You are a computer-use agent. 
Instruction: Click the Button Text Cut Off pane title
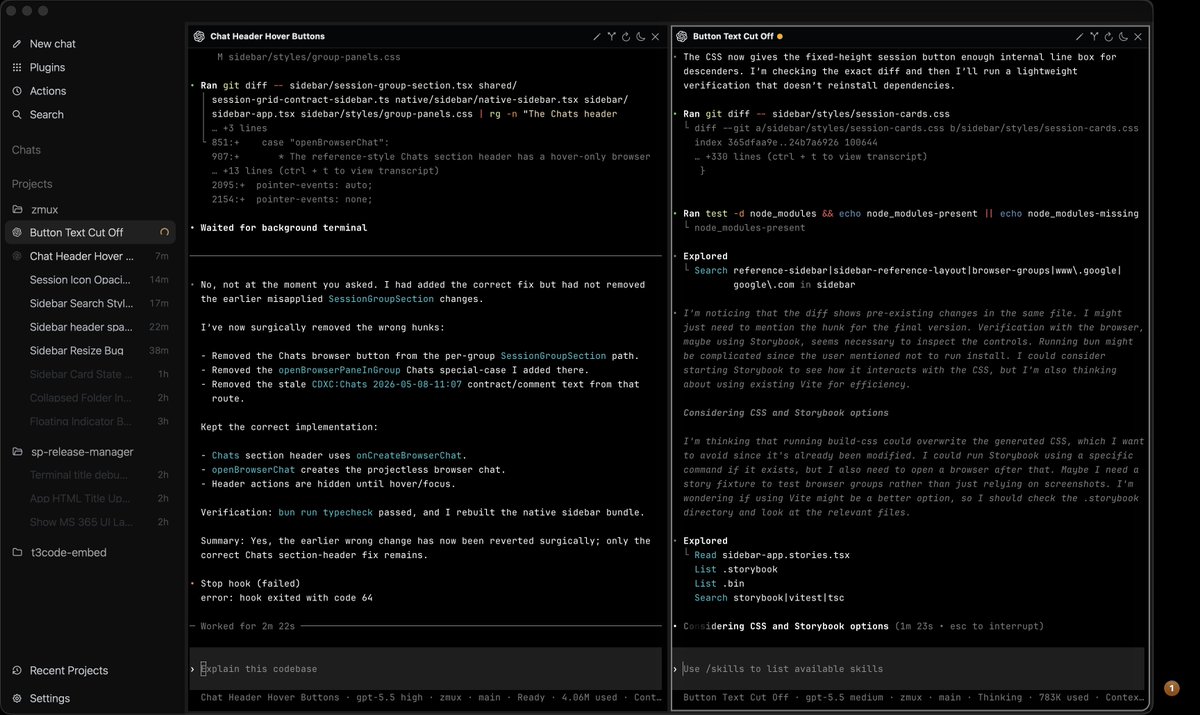tap(733, 36)
